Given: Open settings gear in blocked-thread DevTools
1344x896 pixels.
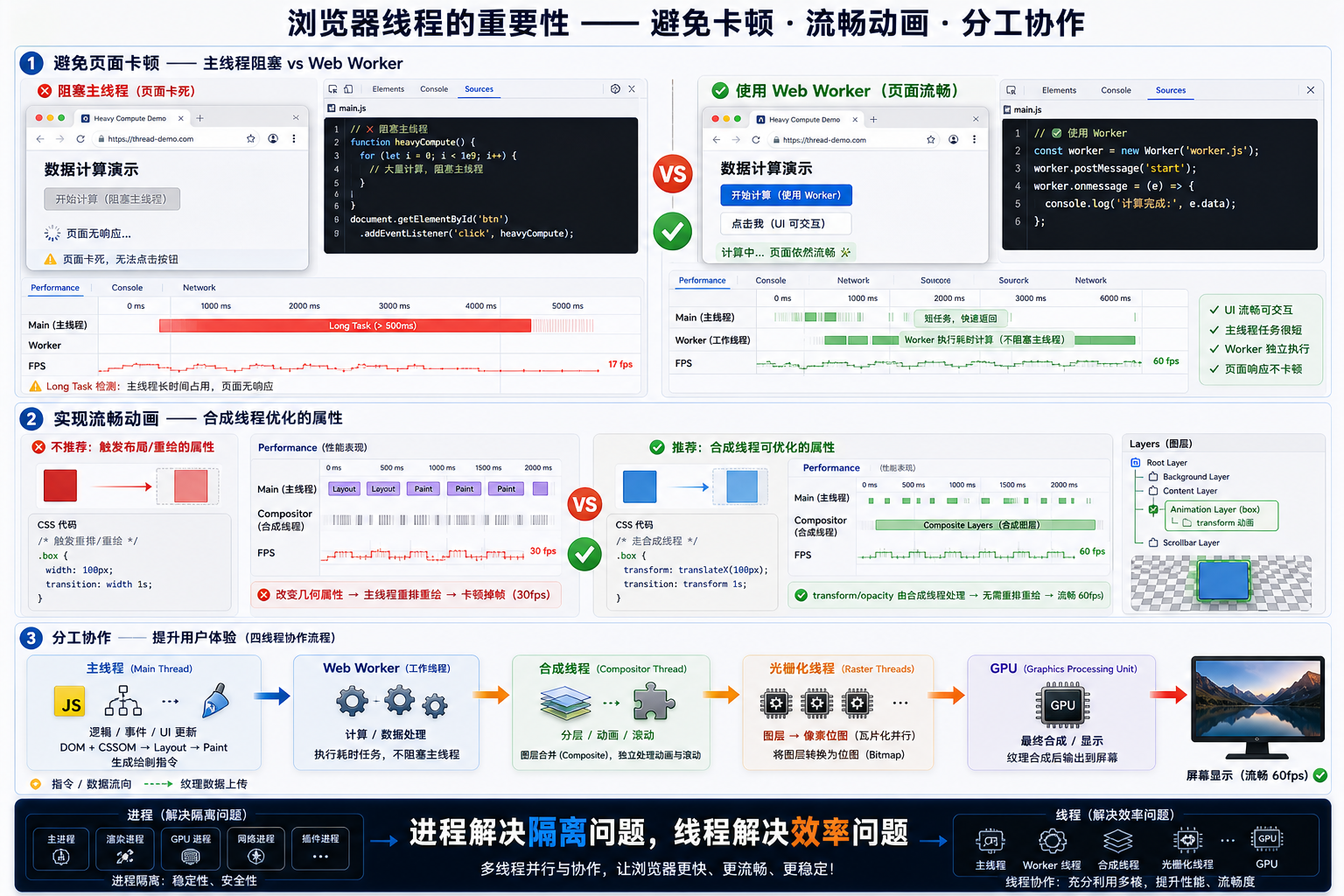Looking at the screenshot, I should (x=615, y=89).
